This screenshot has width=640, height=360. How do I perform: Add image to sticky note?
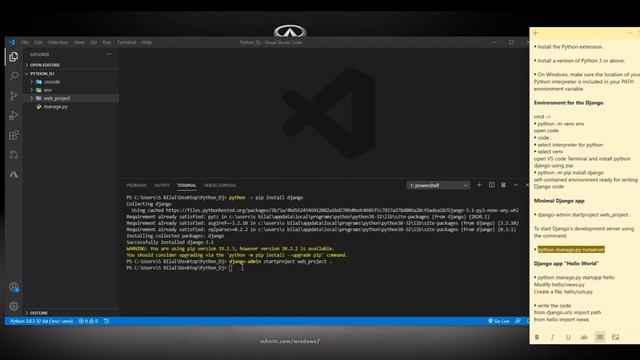point(616,337)
